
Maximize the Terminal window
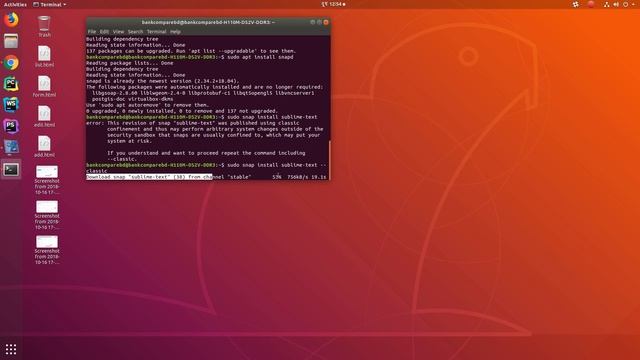click(x=319, y=22)
